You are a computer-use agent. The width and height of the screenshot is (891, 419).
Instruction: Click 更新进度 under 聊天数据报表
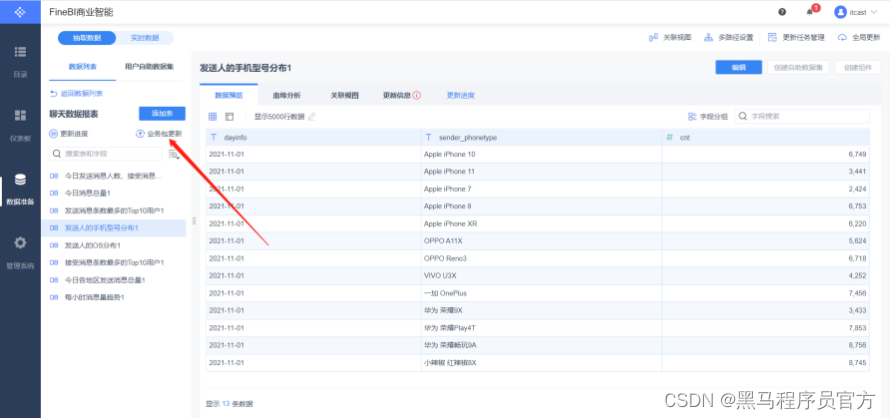click(69, 134)
